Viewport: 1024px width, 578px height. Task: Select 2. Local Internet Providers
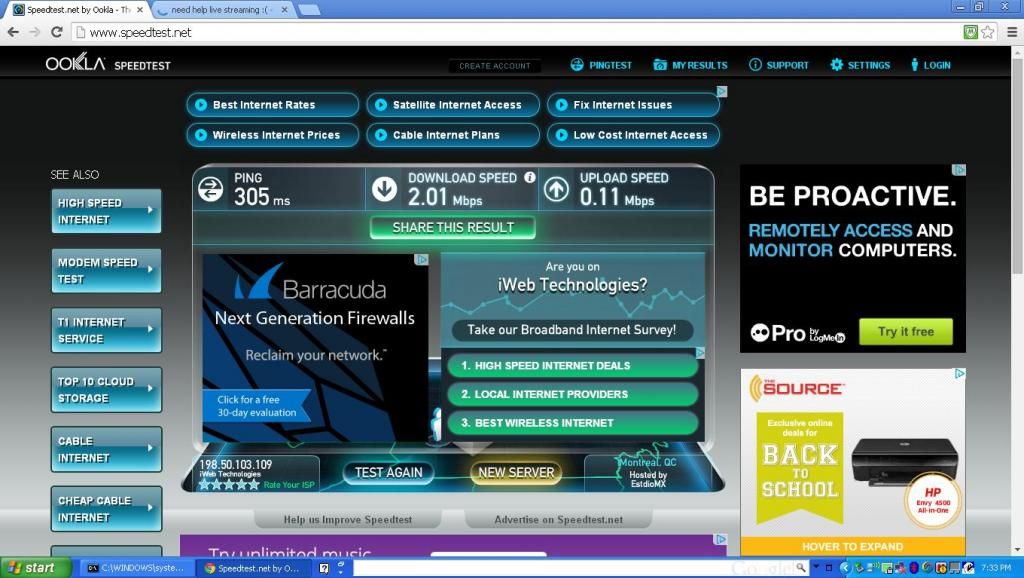pos(572,394)
